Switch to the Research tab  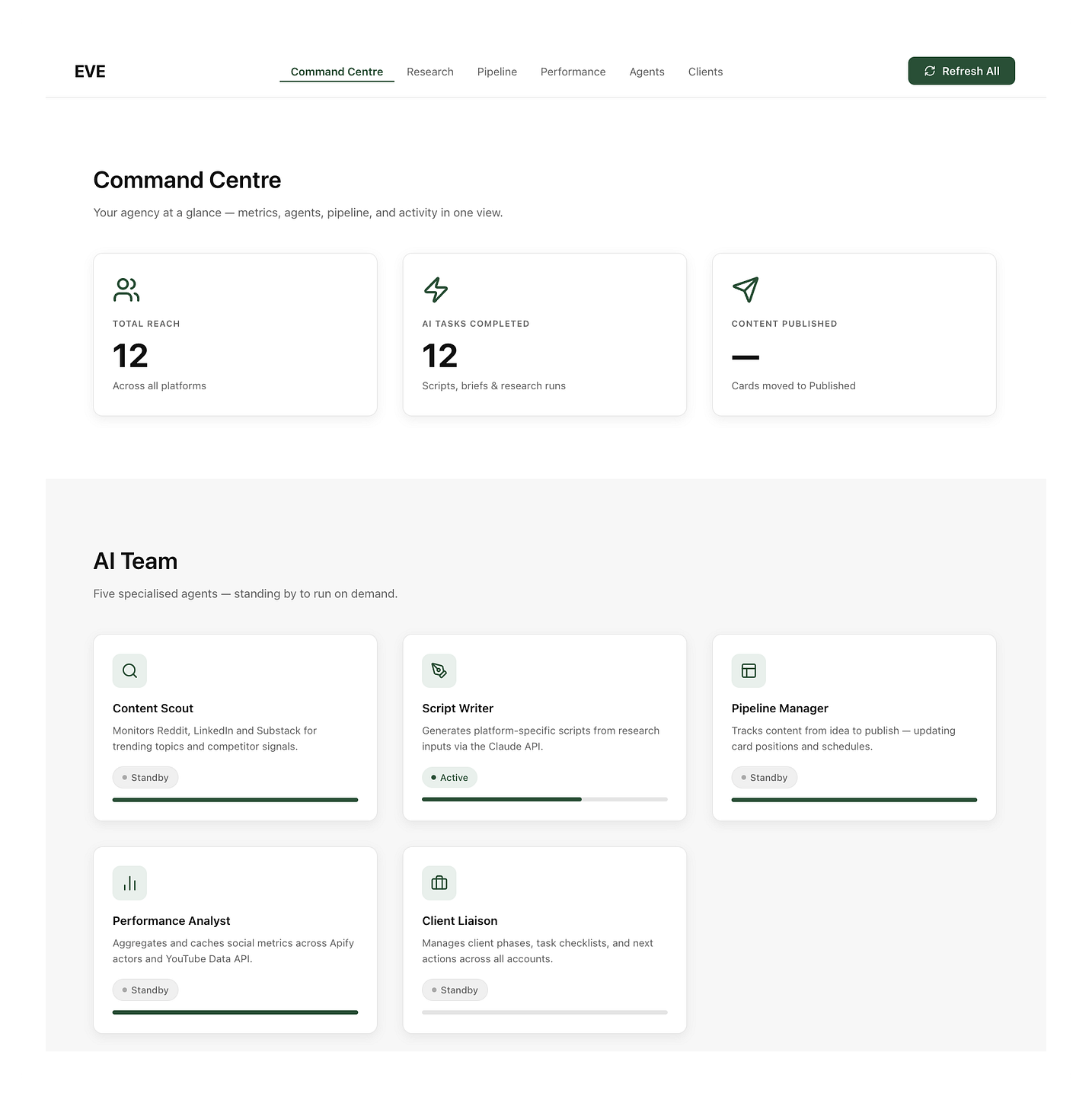(430, 72)
